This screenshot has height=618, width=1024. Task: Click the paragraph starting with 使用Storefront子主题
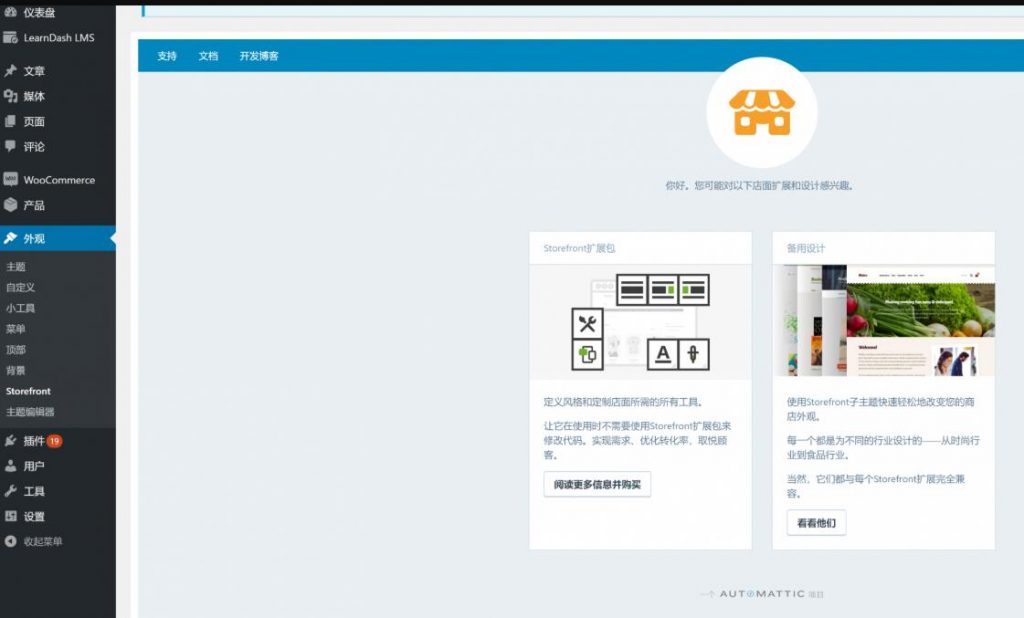(x=880, y=409)
